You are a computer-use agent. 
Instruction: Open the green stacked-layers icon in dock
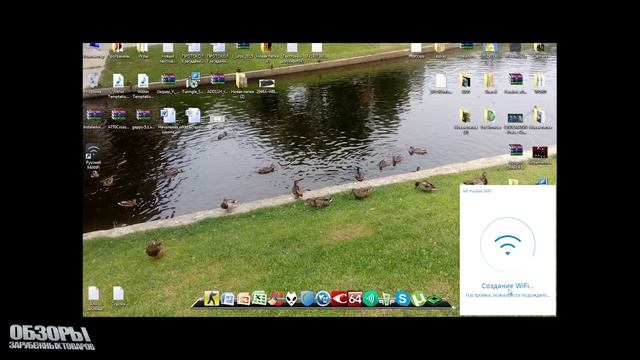(434, 300)
